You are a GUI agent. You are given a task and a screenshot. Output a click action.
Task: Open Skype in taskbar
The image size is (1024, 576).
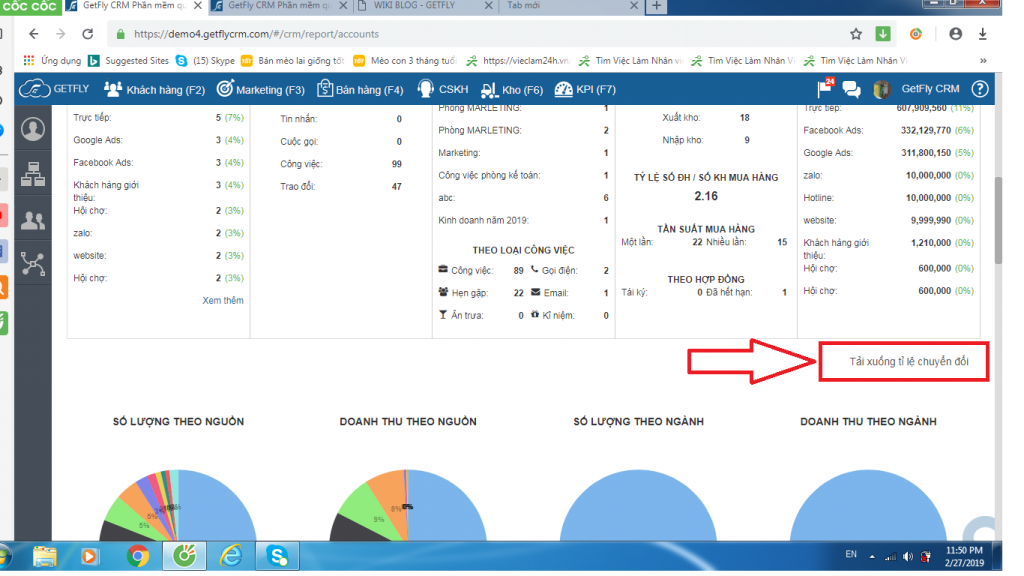click(x=278, y=556)
